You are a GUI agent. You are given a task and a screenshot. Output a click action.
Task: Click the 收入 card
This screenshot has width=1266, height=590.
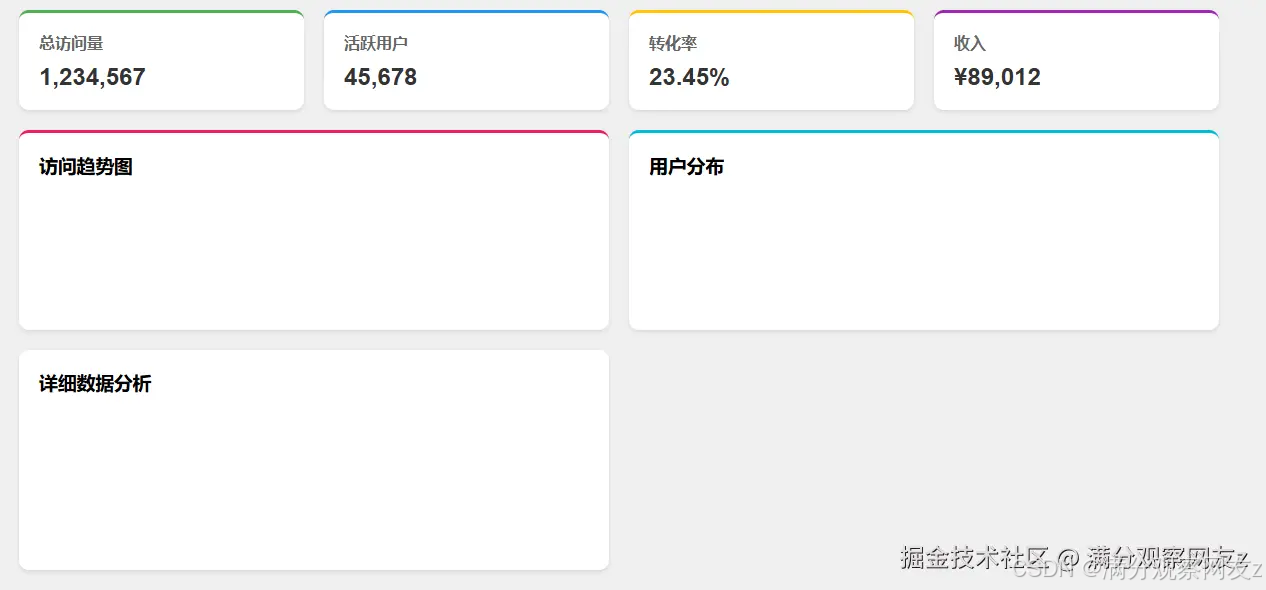coord(1075,60)
